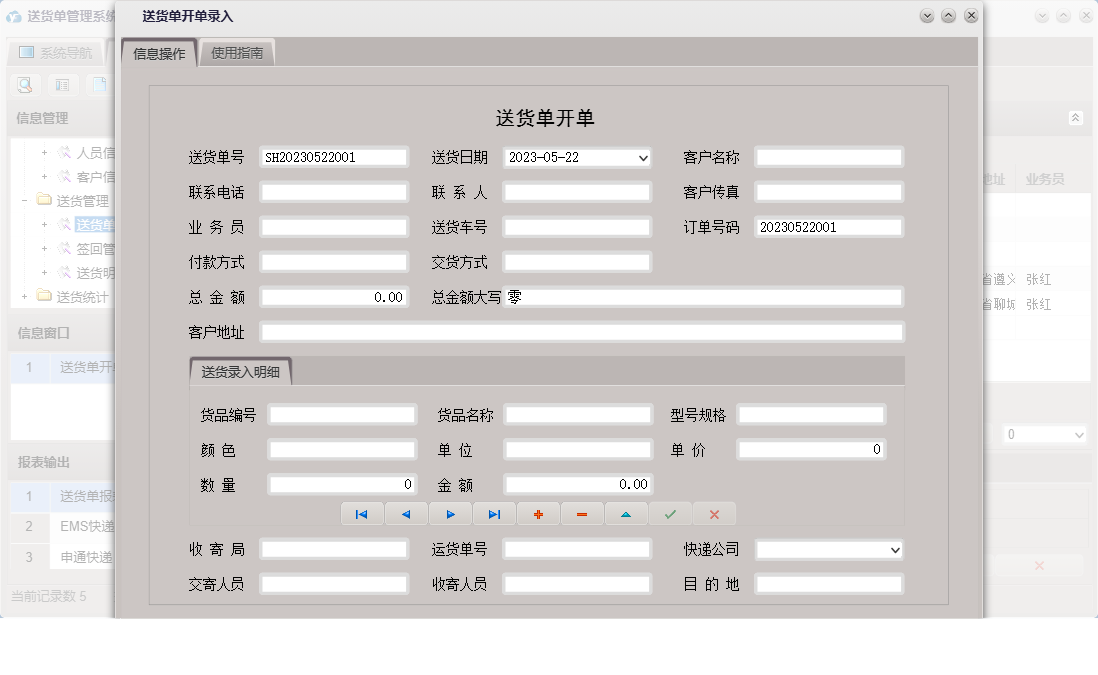This screenshot has height=675, width=1098.
Task: Go to the next record with arrow icon
Action: pyautogui.click(x=450, y=513)
